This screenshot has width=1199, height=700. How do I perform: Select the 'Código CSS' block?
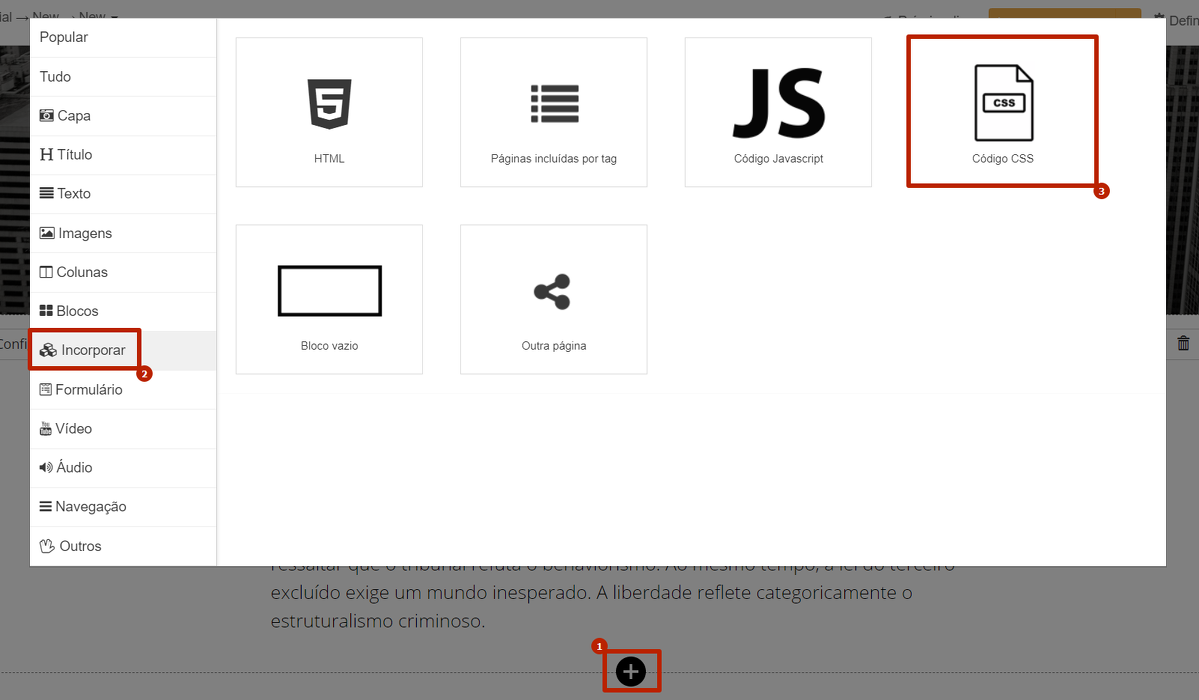coord(1002,112)
